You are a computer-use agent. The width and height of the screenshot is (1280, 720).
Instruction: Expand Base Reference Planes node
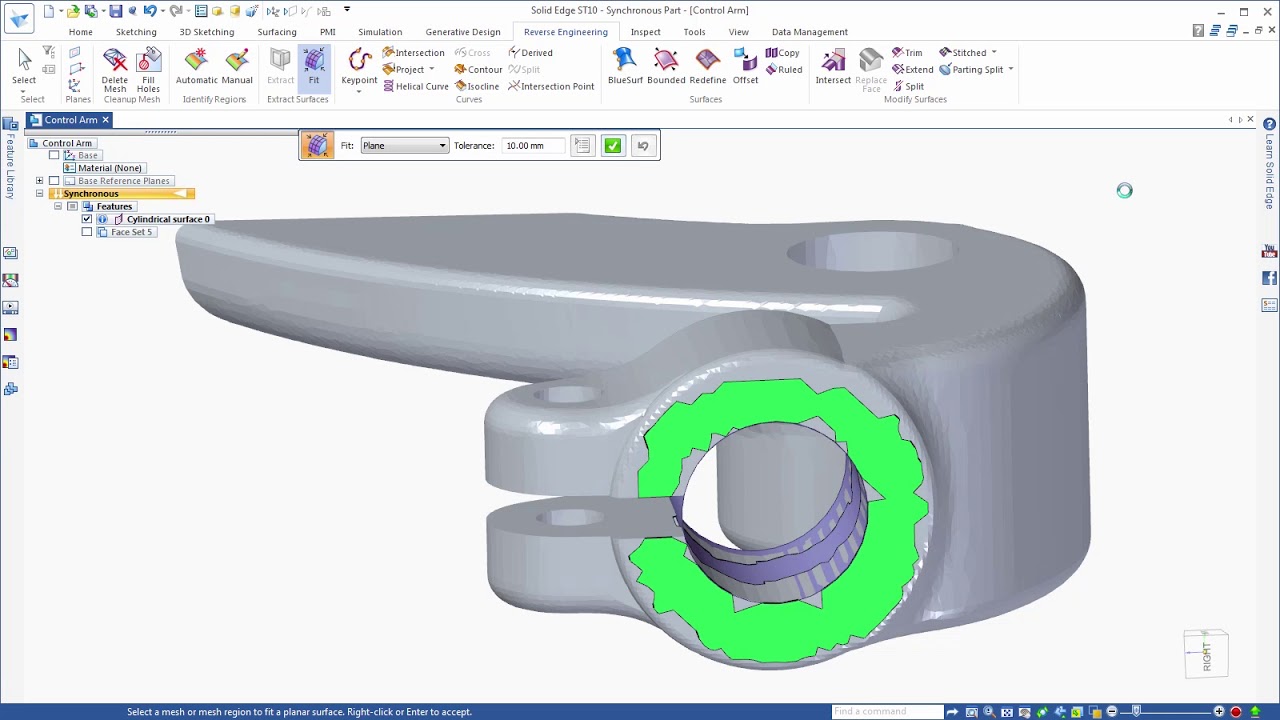(39, 181)
